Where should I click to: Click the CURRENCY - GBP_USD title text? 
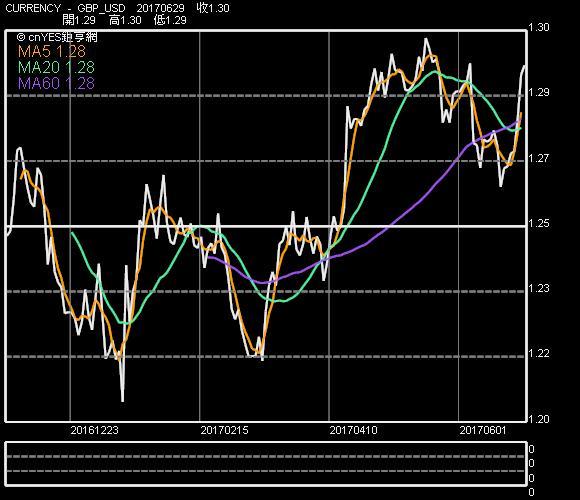65,8
